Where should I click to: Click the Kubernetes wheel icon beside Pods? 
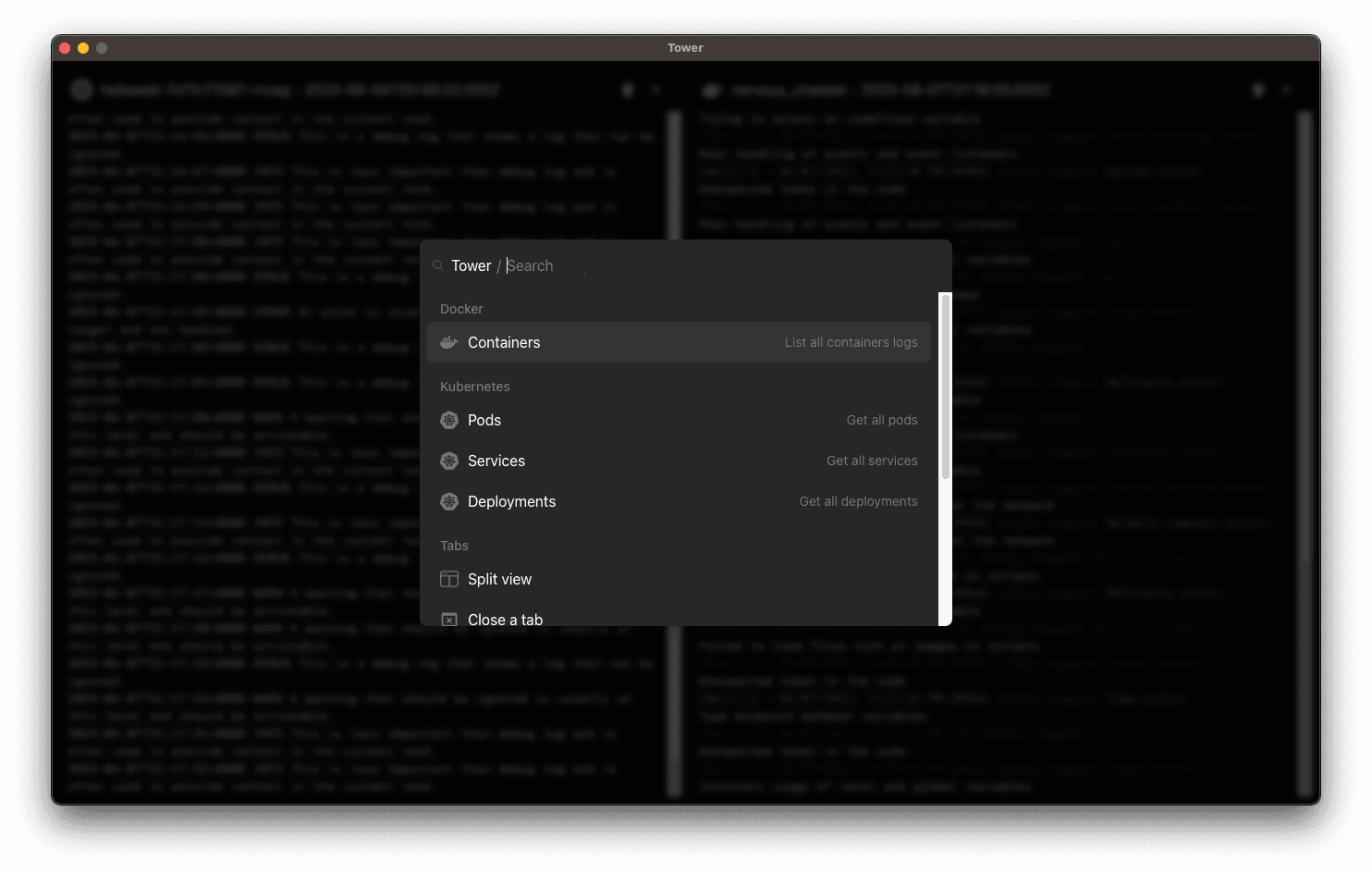point(449,420)
